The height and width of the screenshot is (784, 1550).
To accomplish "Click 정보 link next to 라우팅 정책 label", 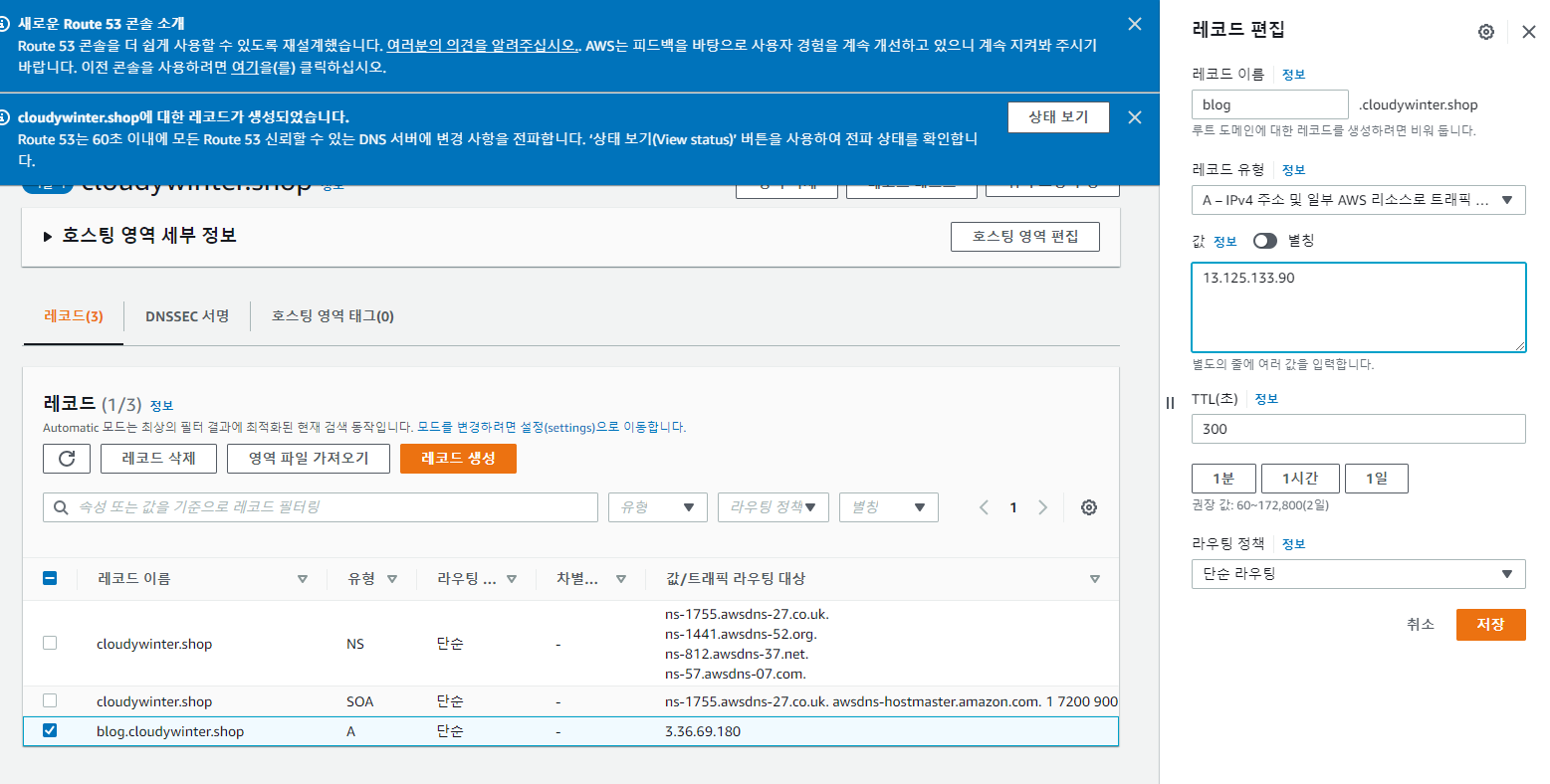I will coord(1293,544).
